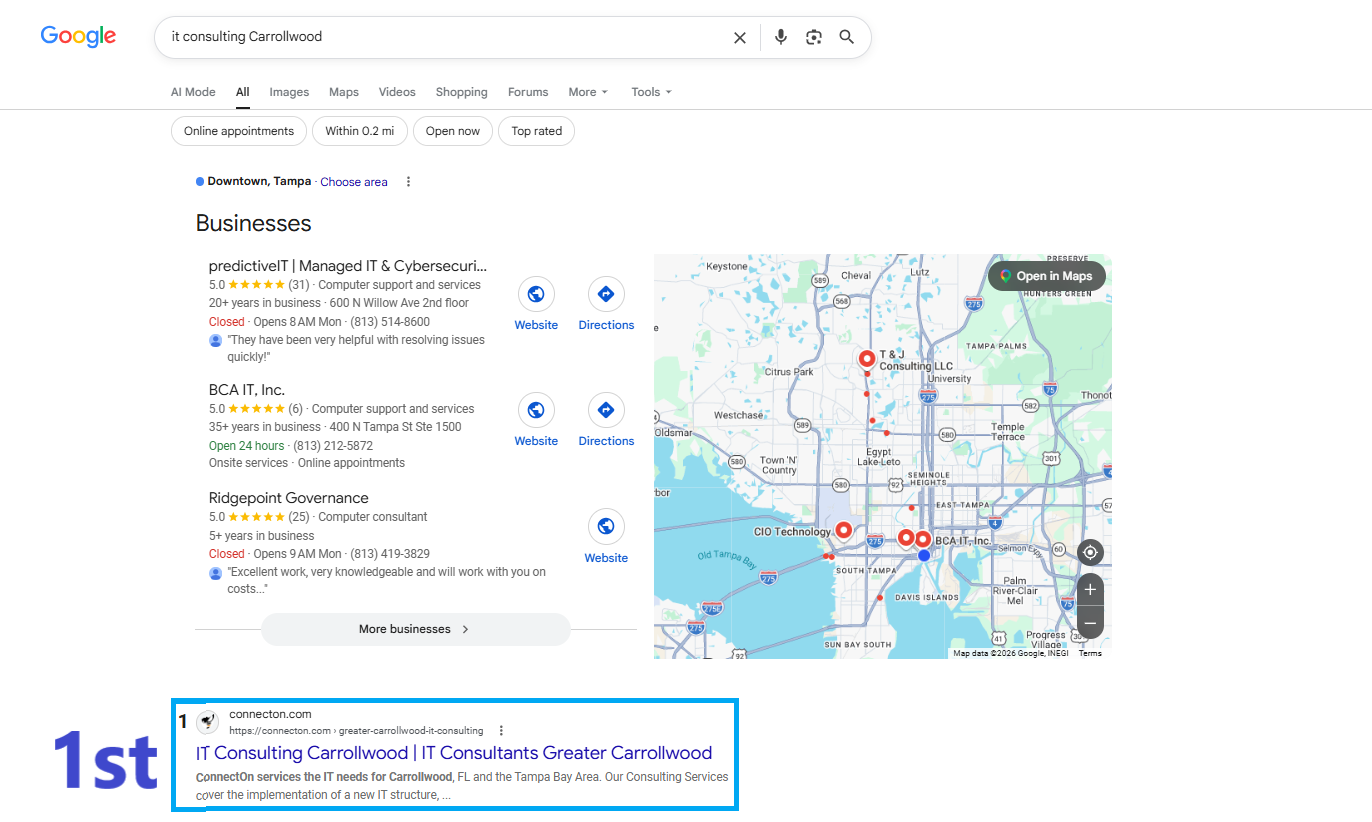This screenshot has height=822, width=1372.
Task: Click the Downtown, Tampa location label
Action: (259, 182)
